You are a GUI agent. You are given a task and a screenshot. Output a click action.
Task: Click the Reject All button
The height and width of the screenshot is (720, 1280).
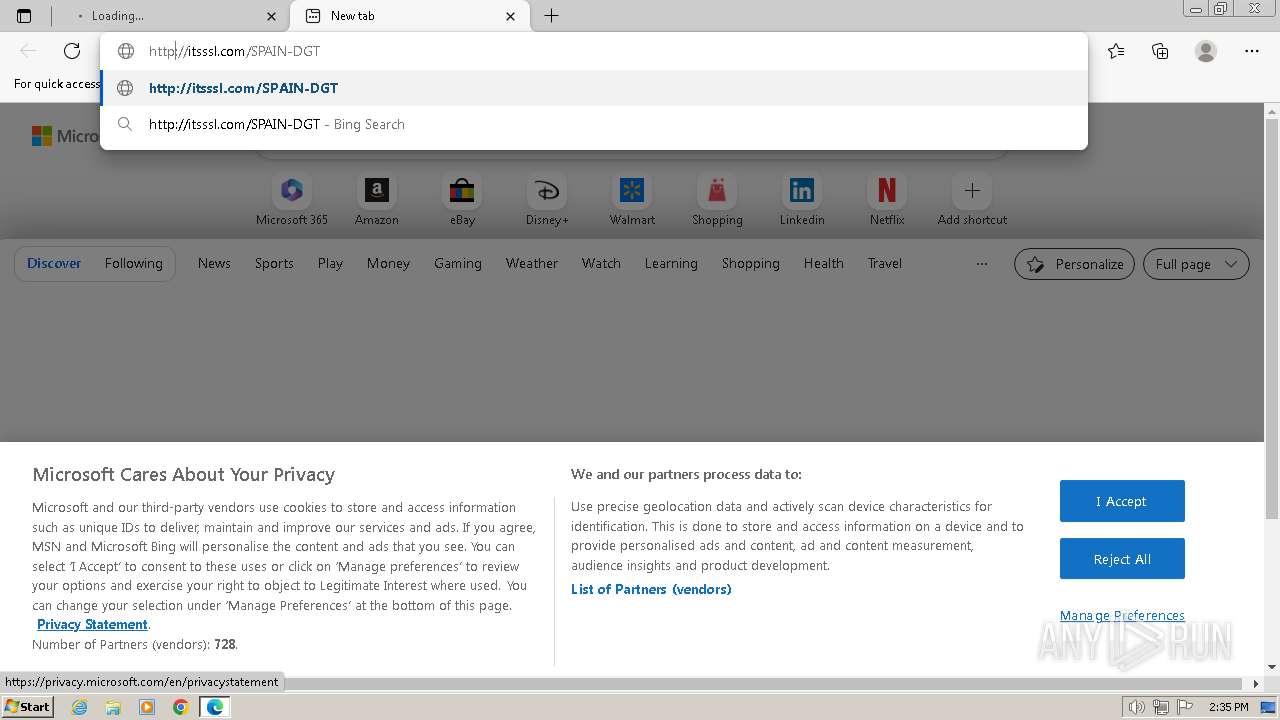pos(1122,559)
